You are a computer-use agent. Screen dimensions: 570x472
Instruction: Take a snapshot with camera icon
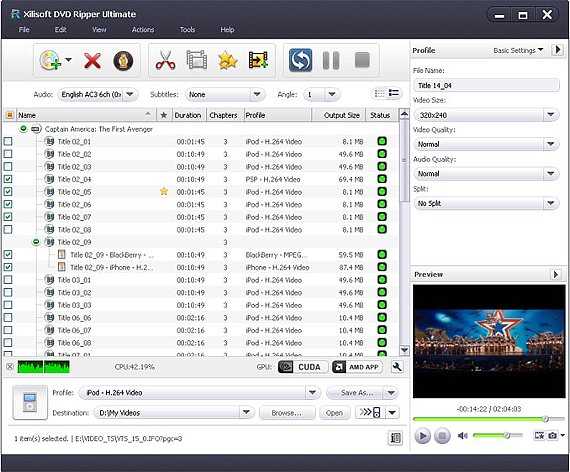point(552,435)
